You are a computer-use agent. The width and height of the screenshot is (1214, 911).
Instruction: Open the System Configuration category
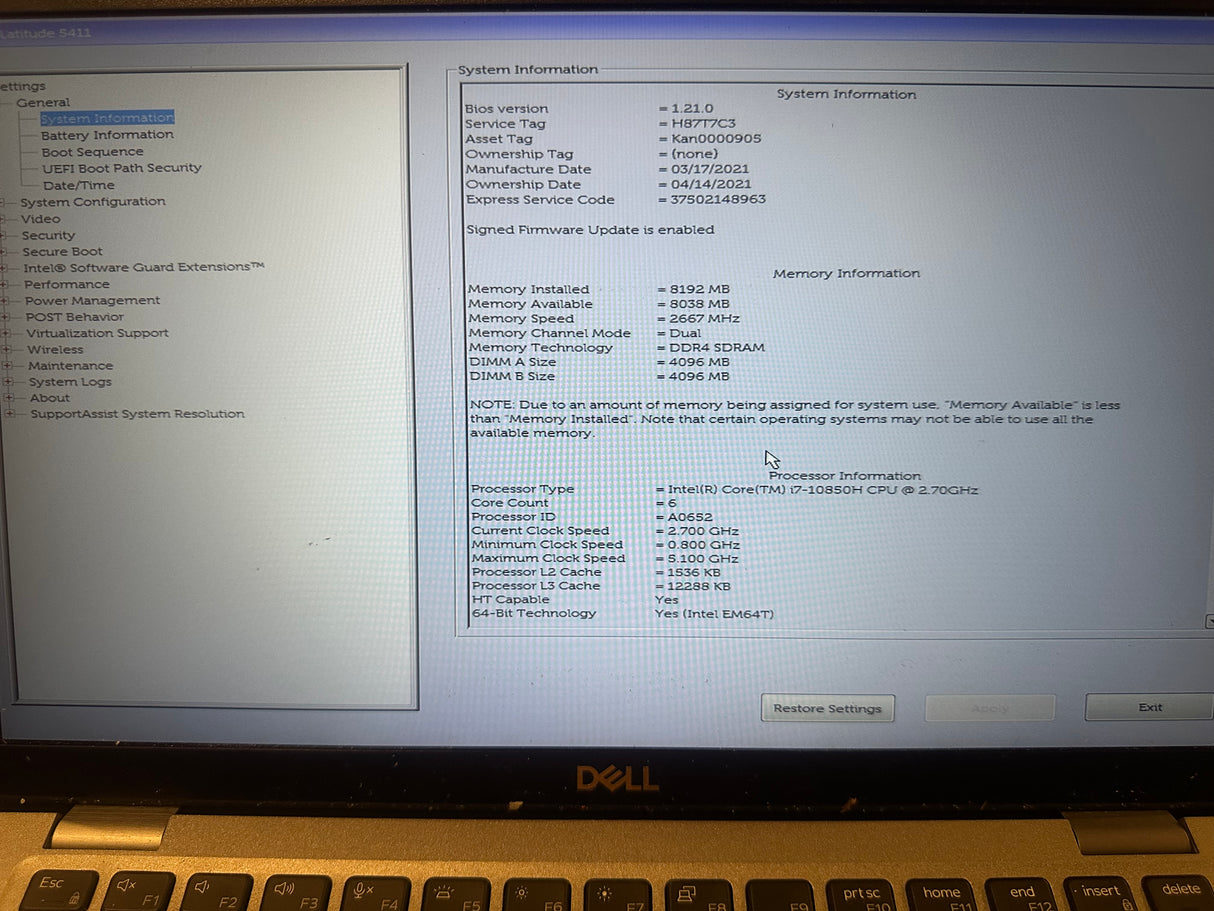(93, 202)
